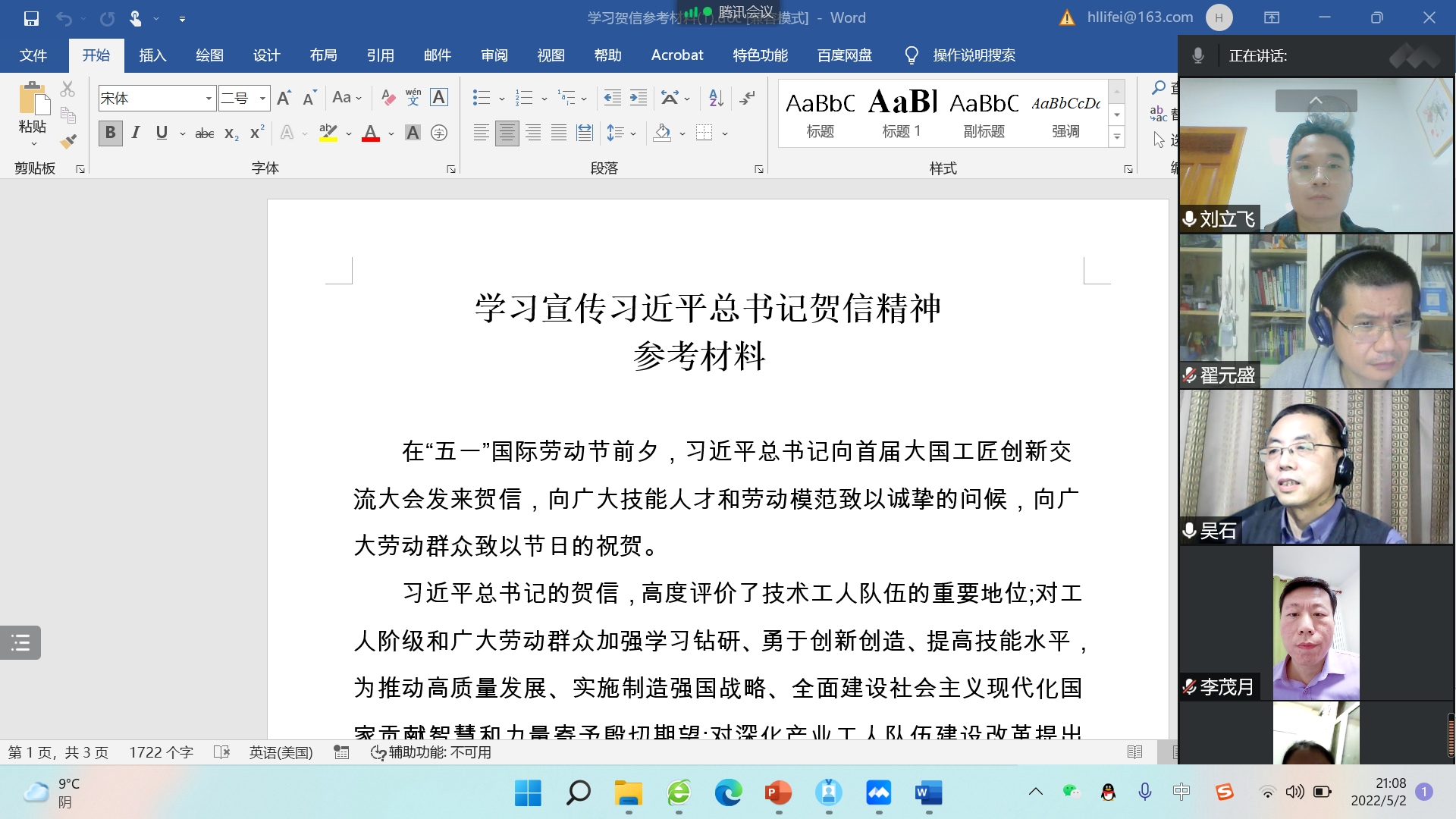Click the Format Painter brush icon
Viewport: 1456px width, 819px height.
pyautogui.click(x=68, y=142)
